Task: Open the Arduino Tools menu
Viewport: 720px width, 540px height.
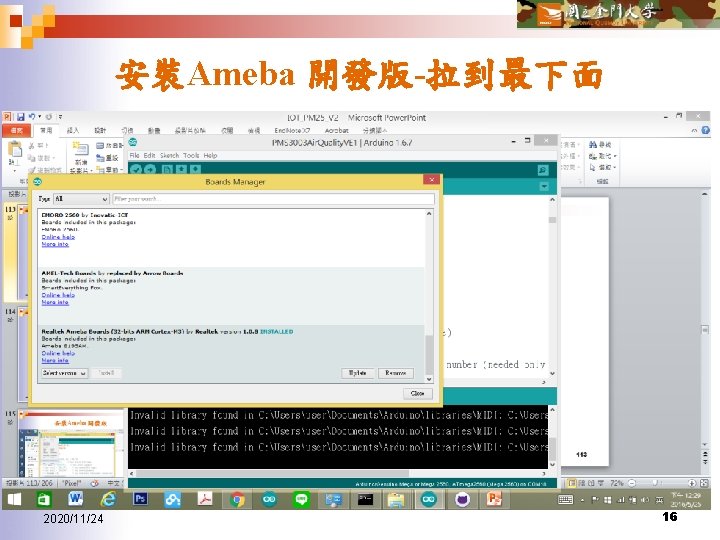Action: [x=191, y=156]
